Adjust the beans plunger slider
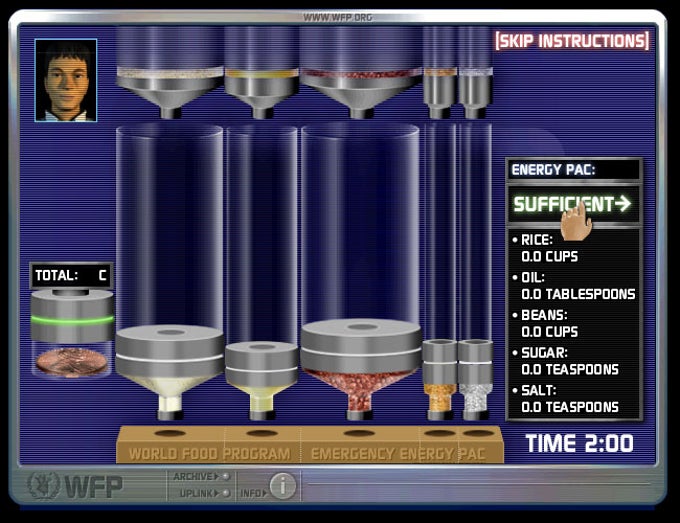Viewport: 680px width, 523px height. (361, 346)
